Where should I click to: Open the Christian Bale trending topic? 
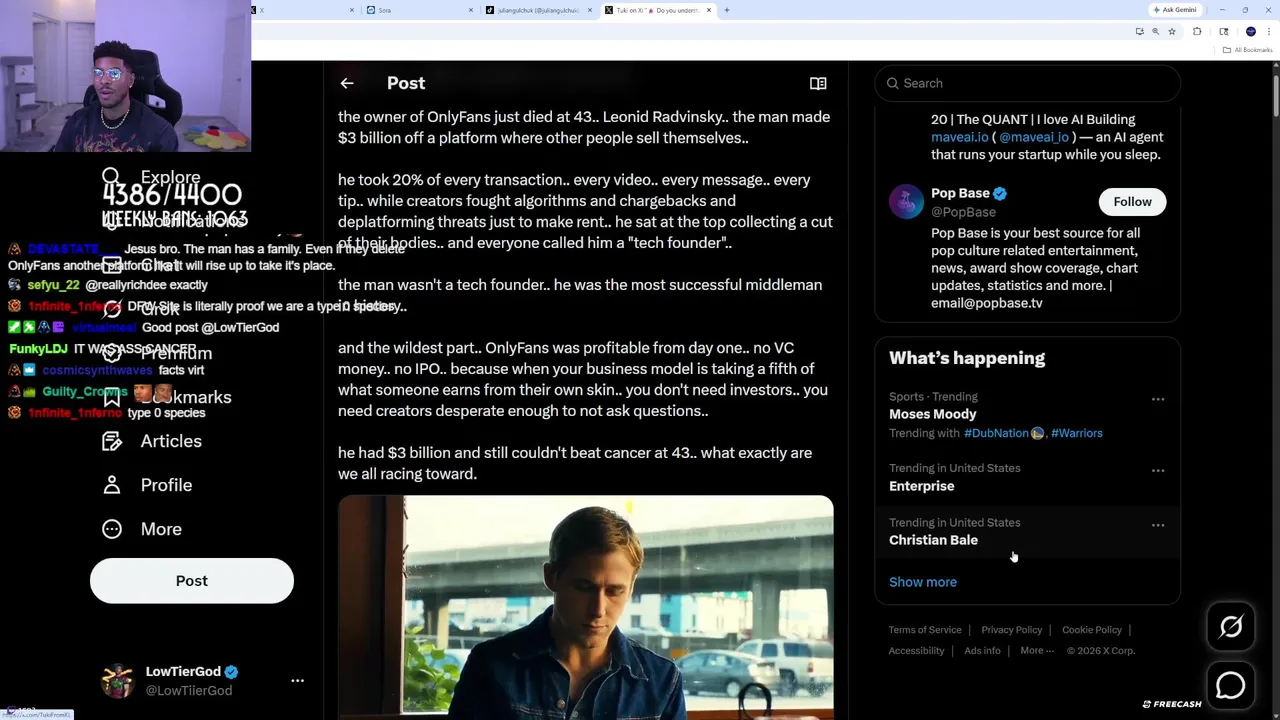[x=933, y=540]
